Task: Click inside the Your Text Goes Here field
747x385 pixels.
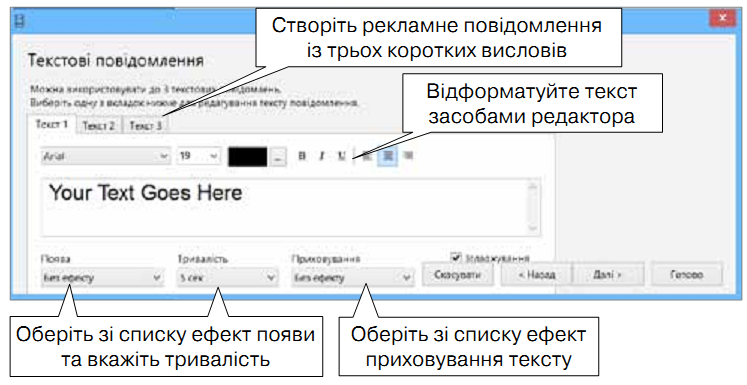Action: 291,207
